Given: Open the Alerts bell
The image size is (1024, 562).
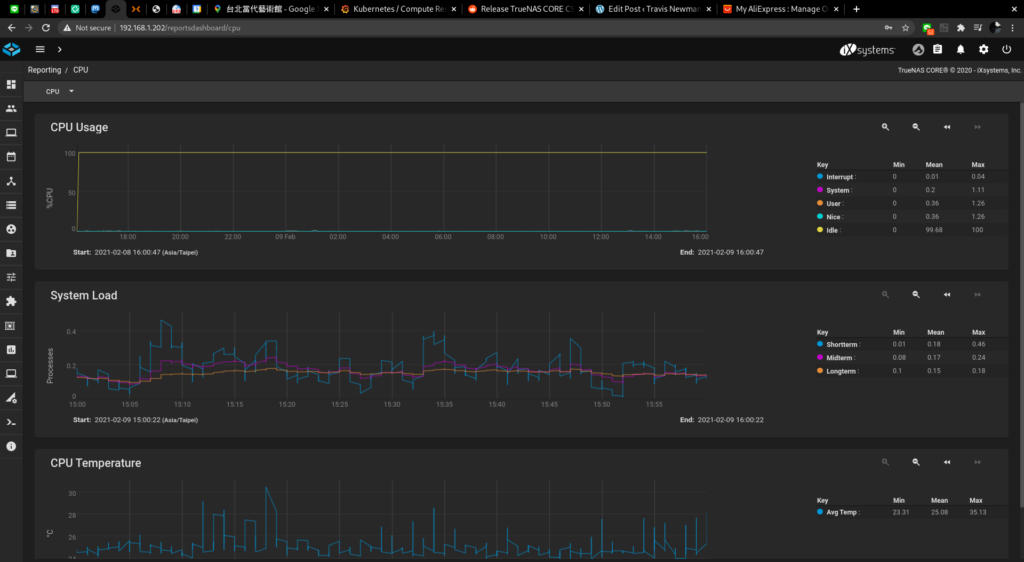Looking at the screenshot, I should (961, 50).
